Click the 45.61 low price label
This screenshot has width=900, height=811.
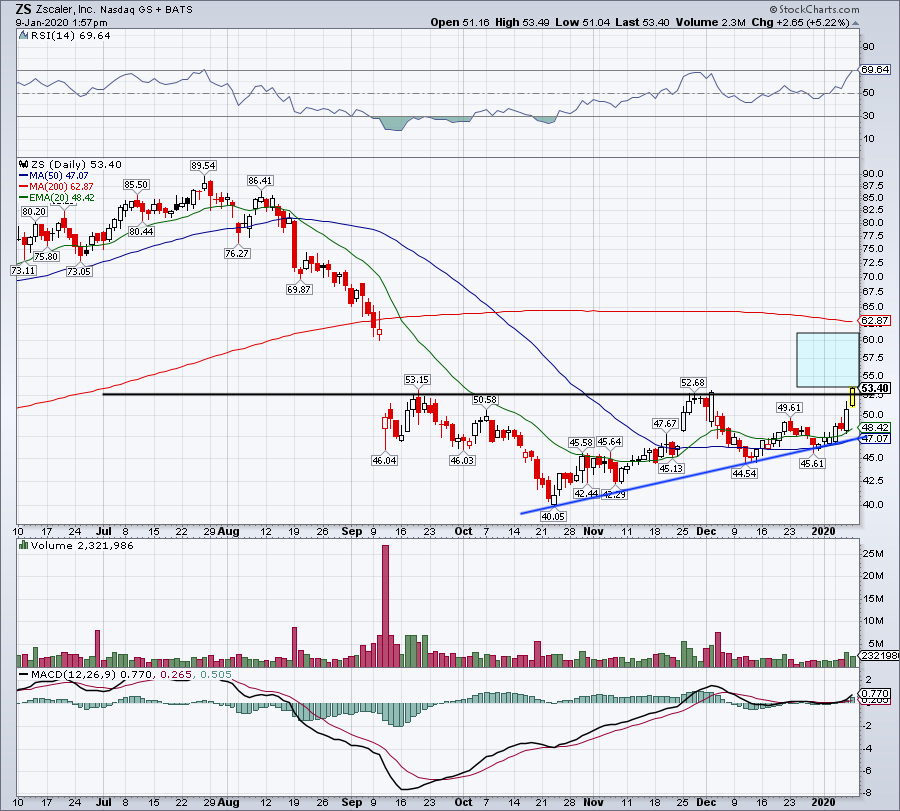(812, 463)
